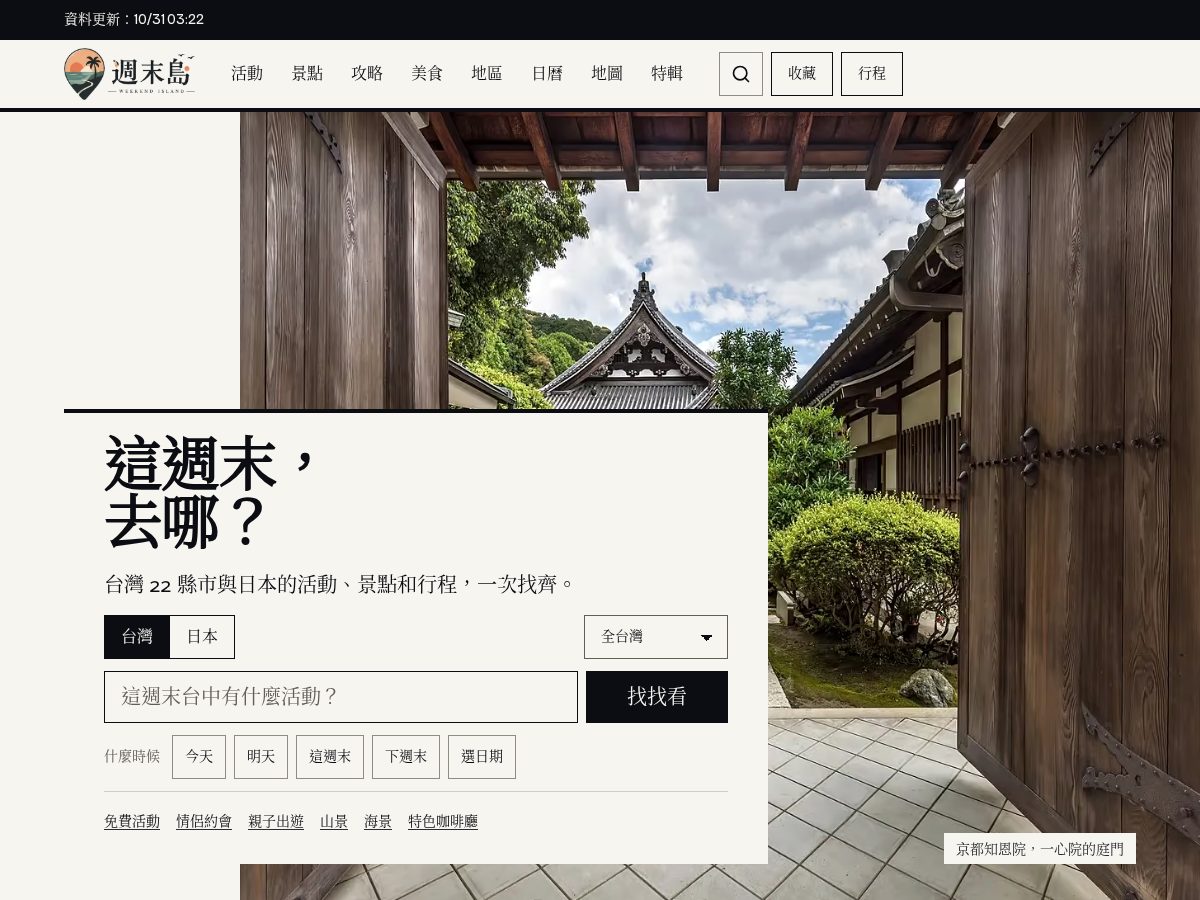1200x900 pixels.
Task: Expand the 全台灣 area dropdown
Action: pos(656,637)
